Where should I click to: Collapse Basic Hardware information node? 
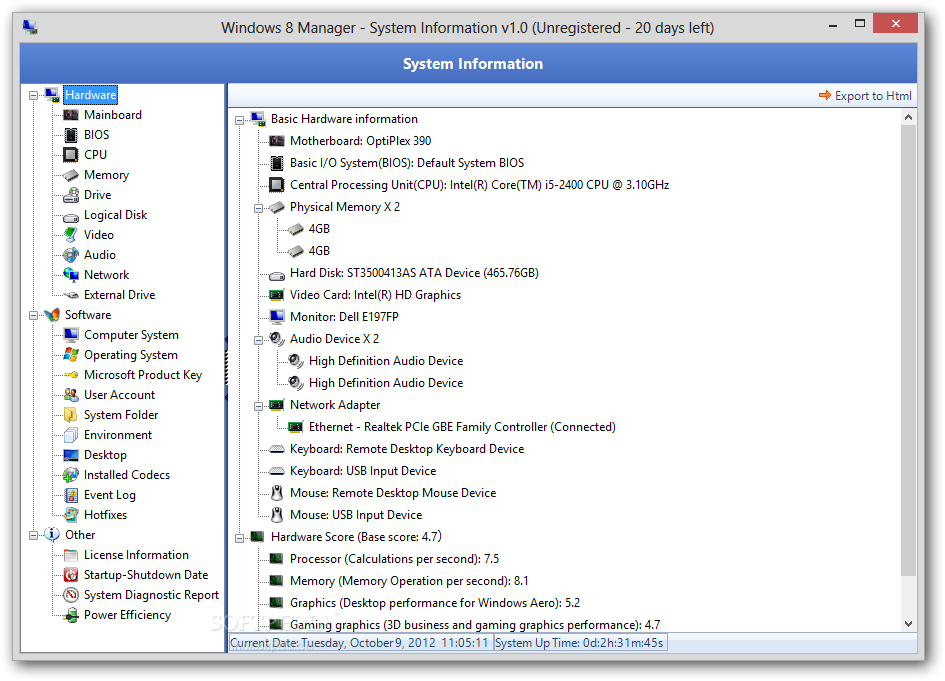pyautogui.click(x=239, y=120)
